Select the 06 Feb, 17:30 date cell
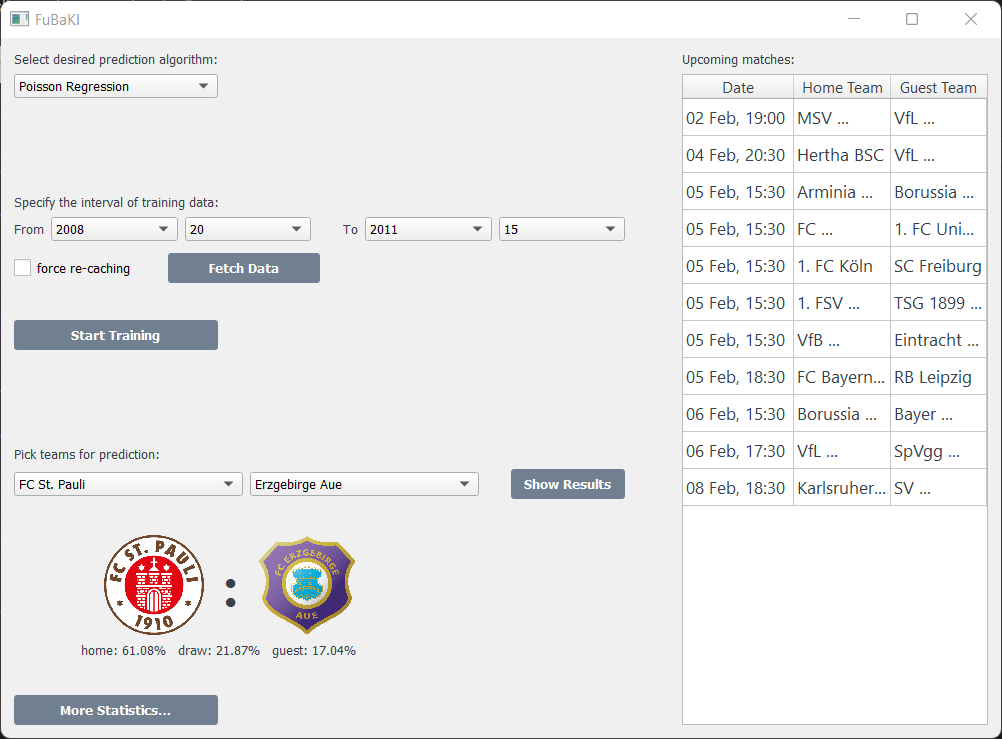 click(x=738, y=451)
